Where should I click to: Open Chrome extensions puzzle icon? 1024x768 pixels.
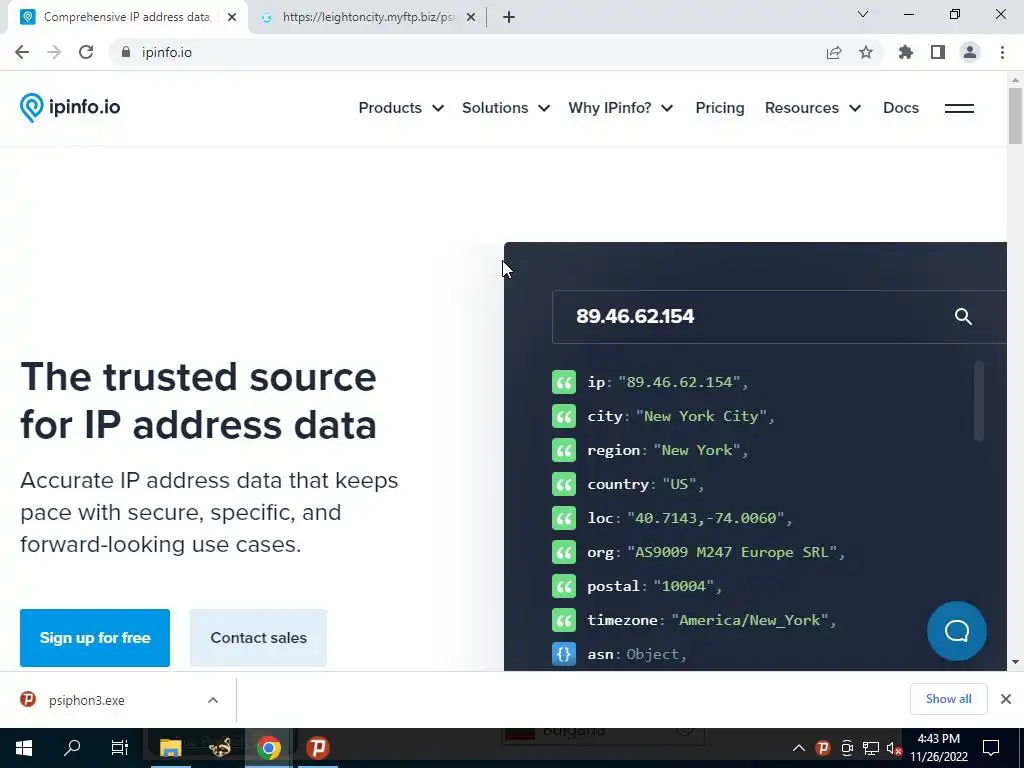point(905,52)
